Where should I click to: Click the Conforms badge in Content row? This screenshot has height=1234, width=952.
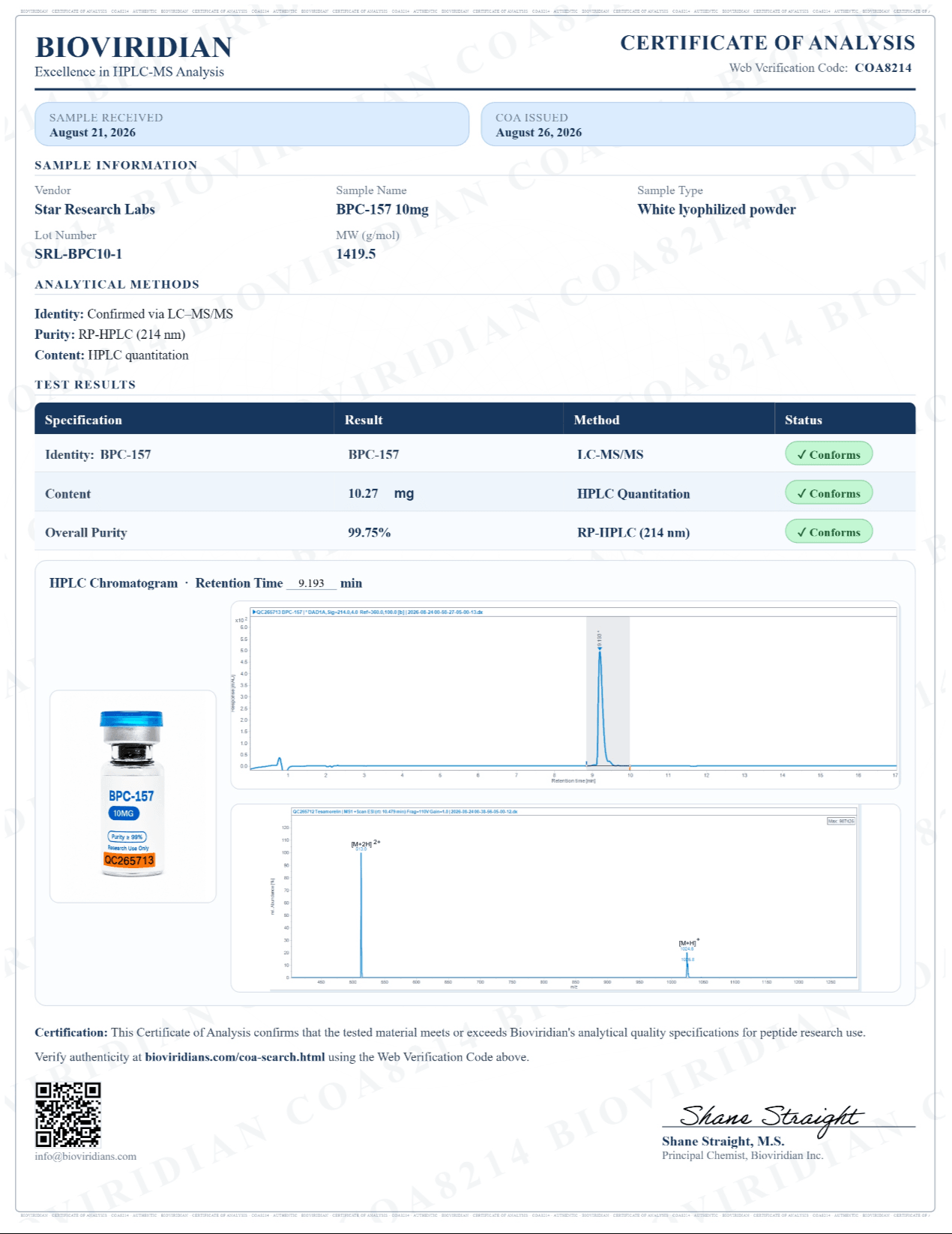(x=829, y=493)
